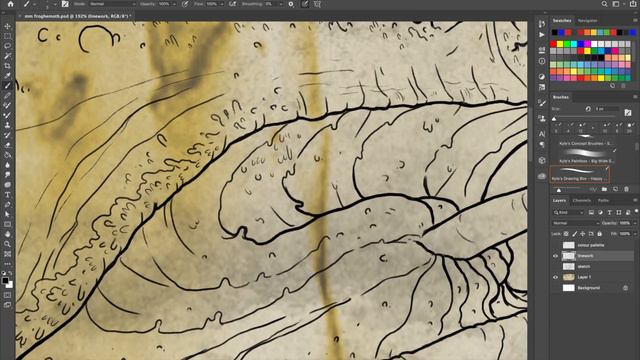640x360 pixels.
Task: Select the Magic Wand tool
Action: 7,56
